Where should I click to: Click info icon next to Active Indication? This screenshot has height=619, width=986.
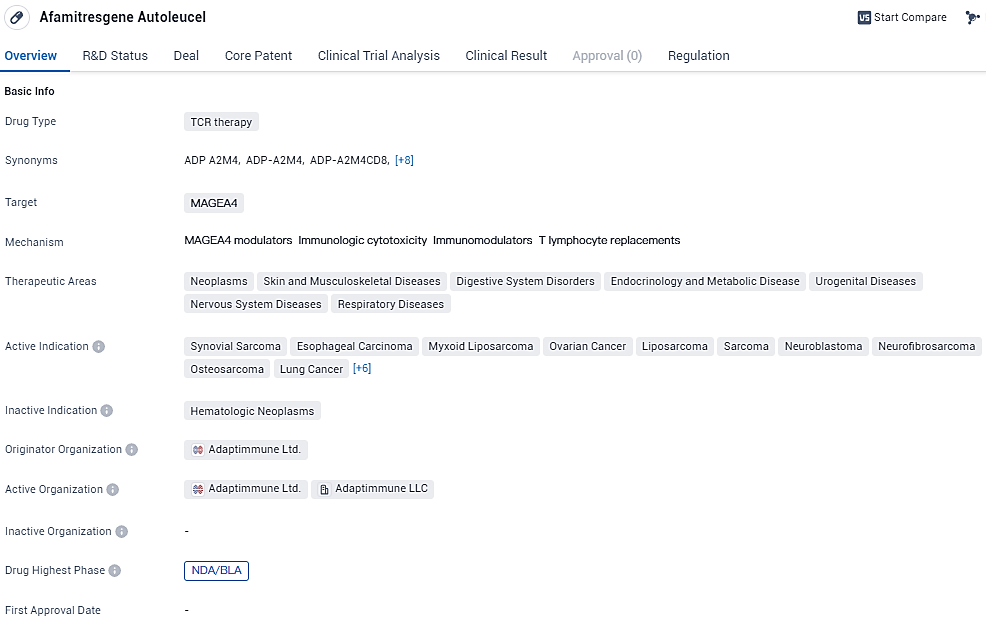pos(99,347)
